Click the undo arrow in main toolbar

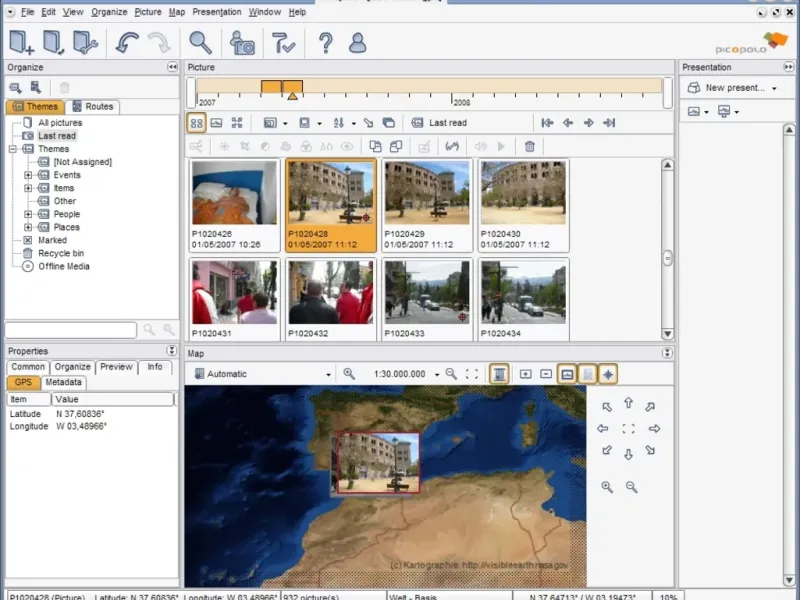(x=127, y=42)
